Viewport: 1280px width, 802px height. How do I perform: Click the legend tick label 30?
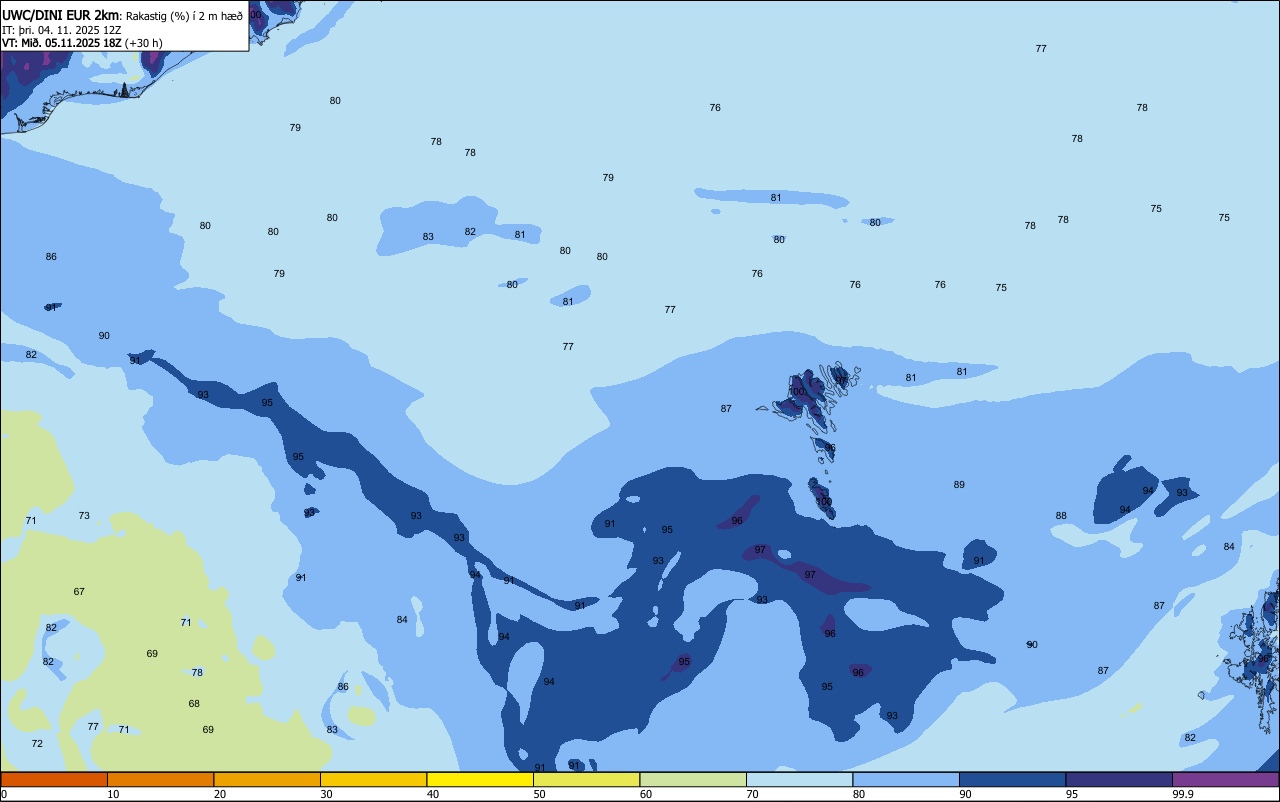coord(326,794)
